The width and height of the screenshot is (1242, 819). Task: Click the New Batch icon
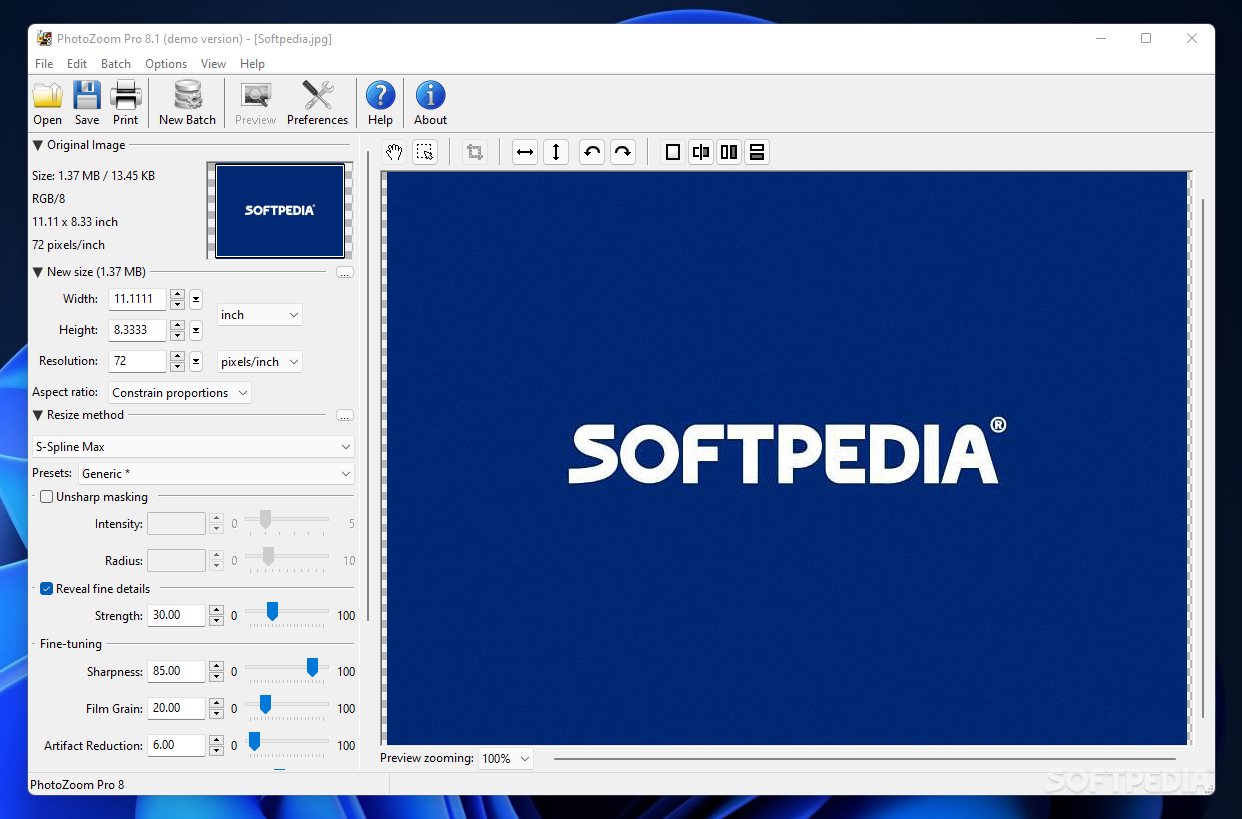point(187,96)
